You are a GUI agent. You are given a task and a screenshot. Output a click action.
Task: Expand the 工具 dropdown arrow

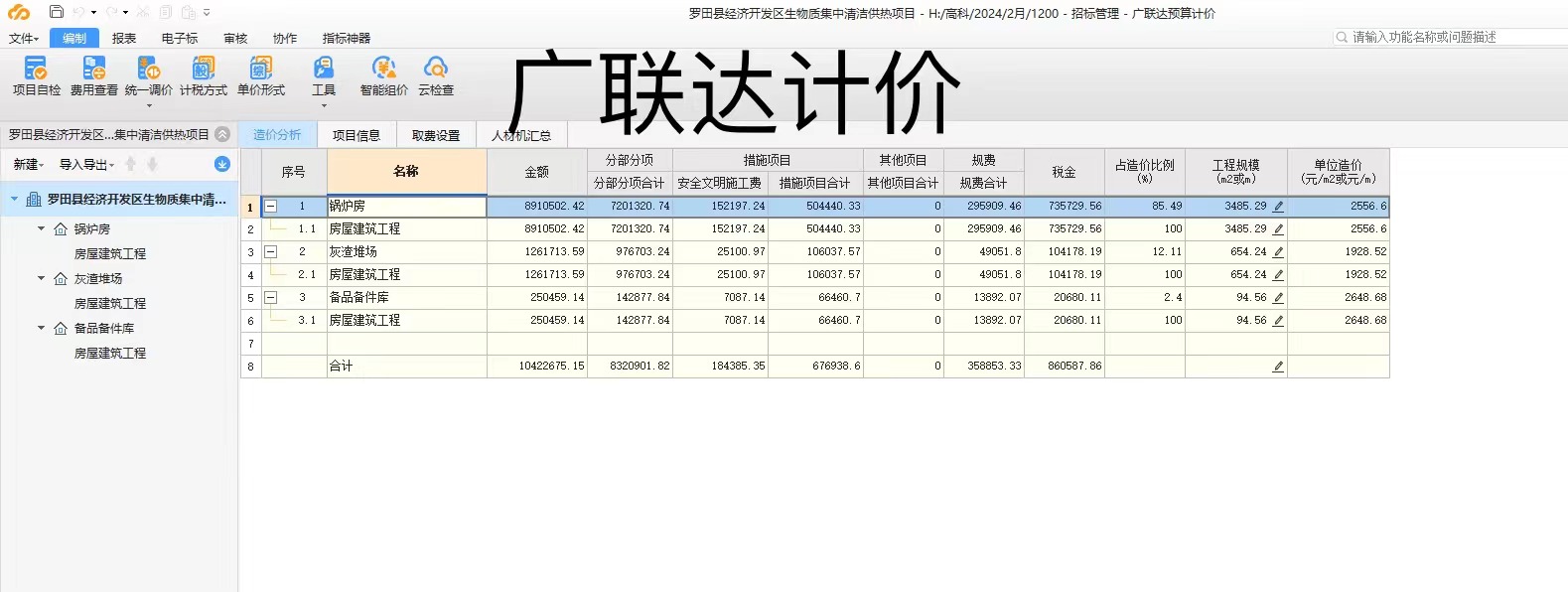[324, 105]
